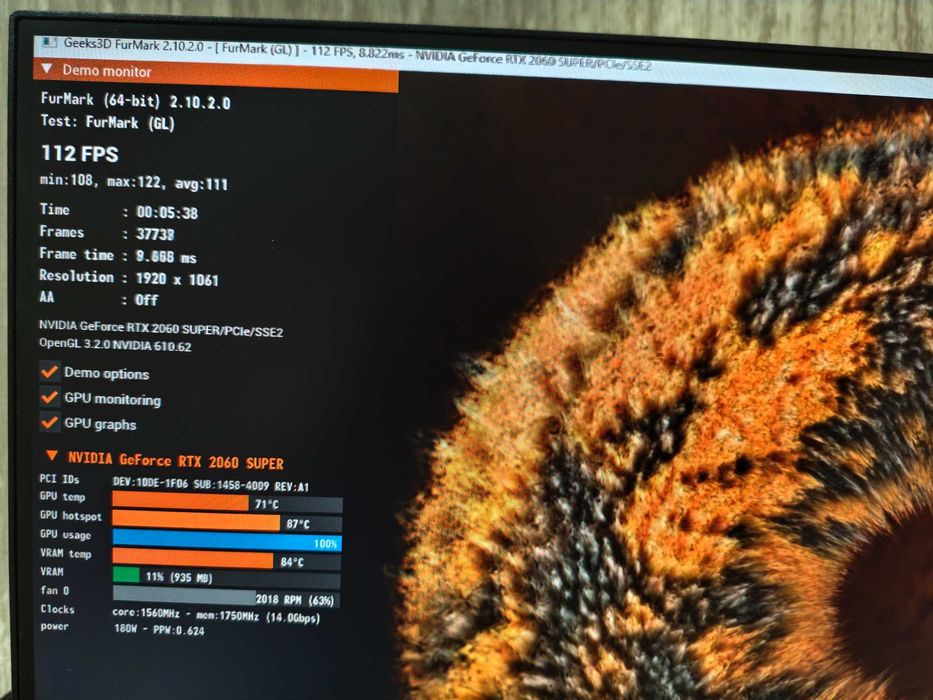Click the VRAM 11% (935 MB) bar
The width and height of the screenshot is (933, 700).
point(227,577)
